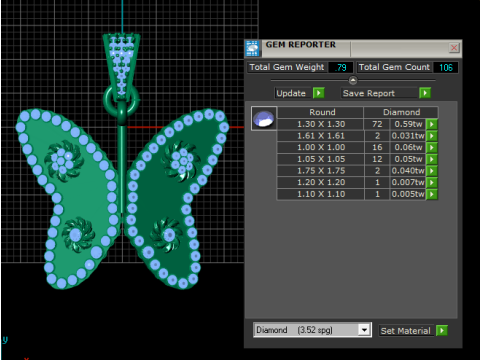Select the 1.30 X 1.30 size cell
Image resolution: width=480 pixels, height=360 pixels.
click(321, 124)
